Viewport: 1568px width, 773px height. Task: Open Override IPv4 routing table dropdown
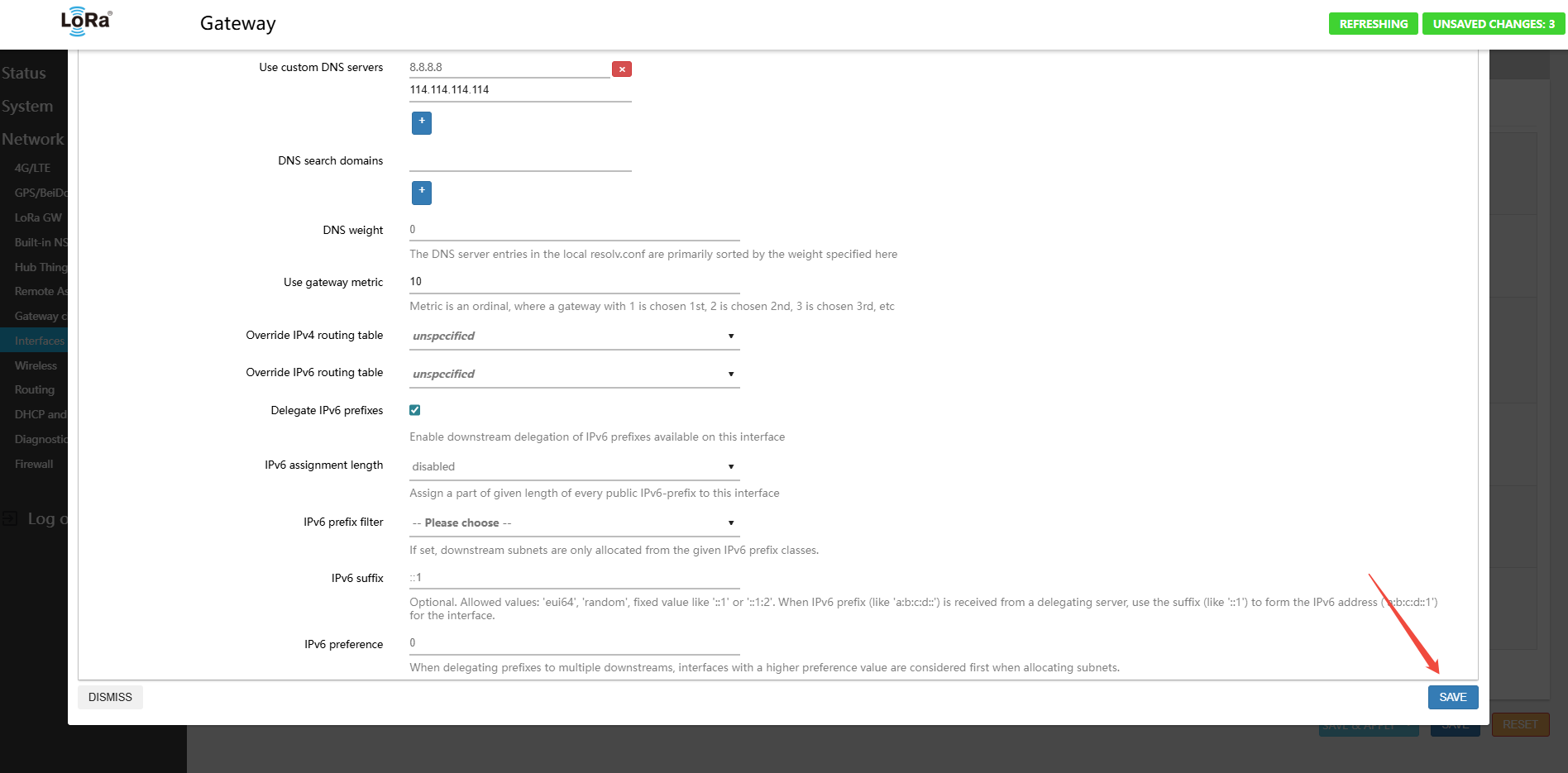(x=574, y=336)
